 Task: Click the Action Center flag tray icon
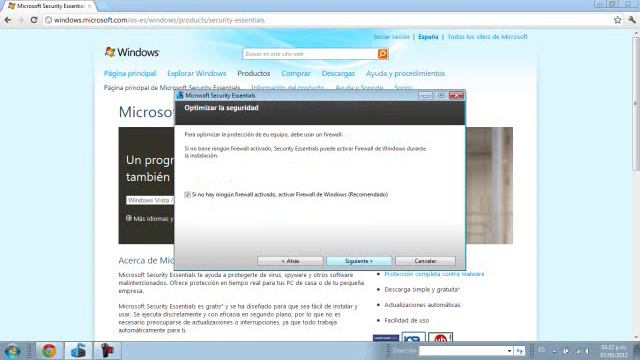click(566, 351)
